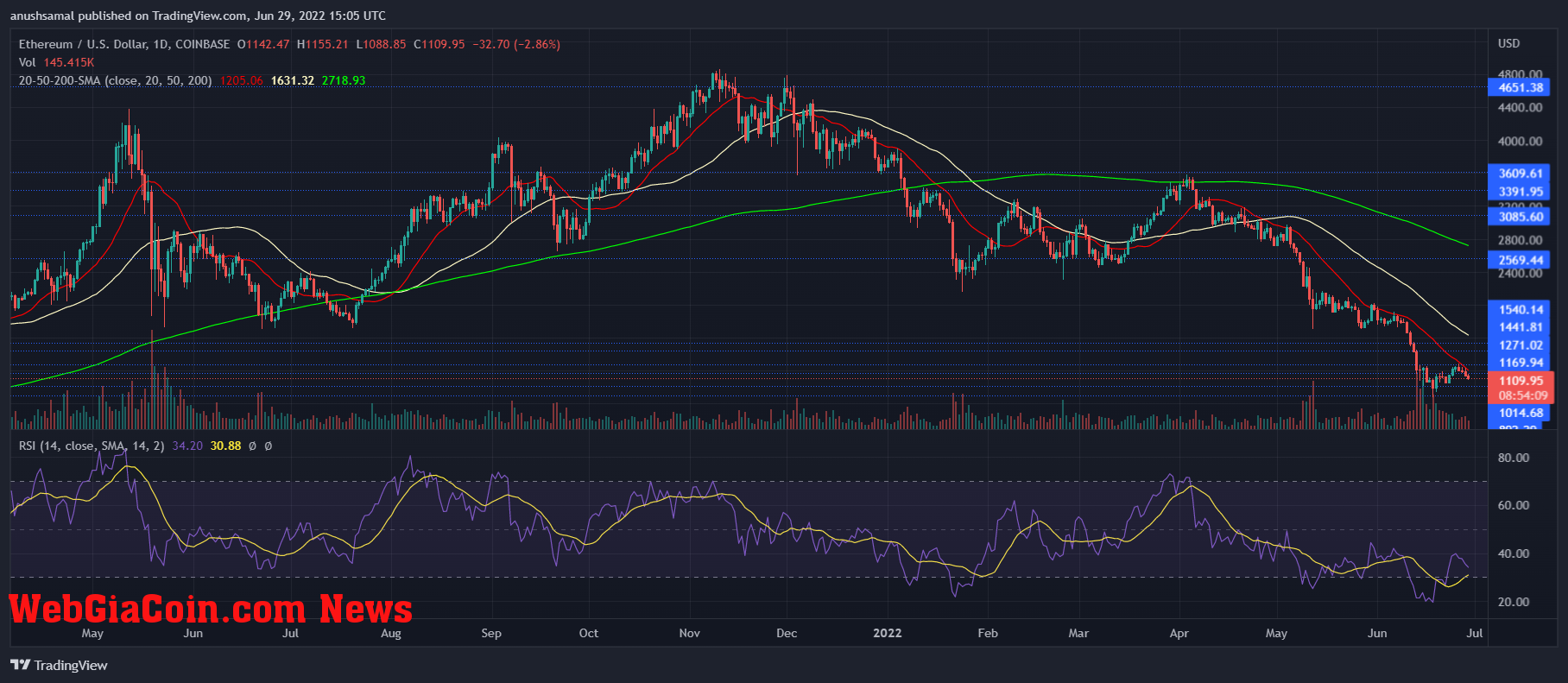Click the countdown timer 08:54:09
Screen dimensions: 1568x683
pos(1522,395)
